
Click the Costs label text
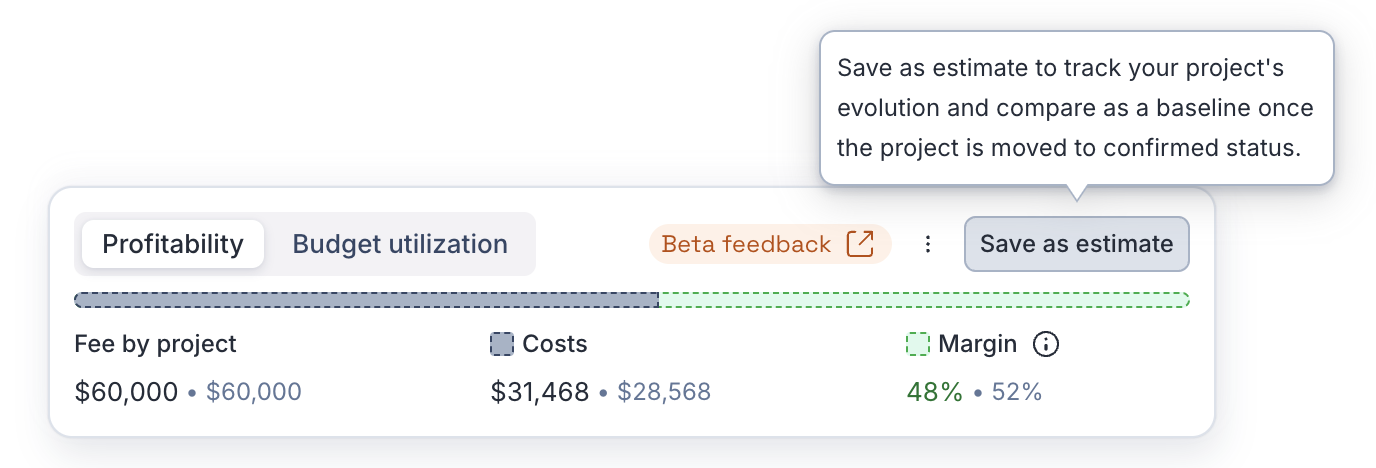(555, 345)
